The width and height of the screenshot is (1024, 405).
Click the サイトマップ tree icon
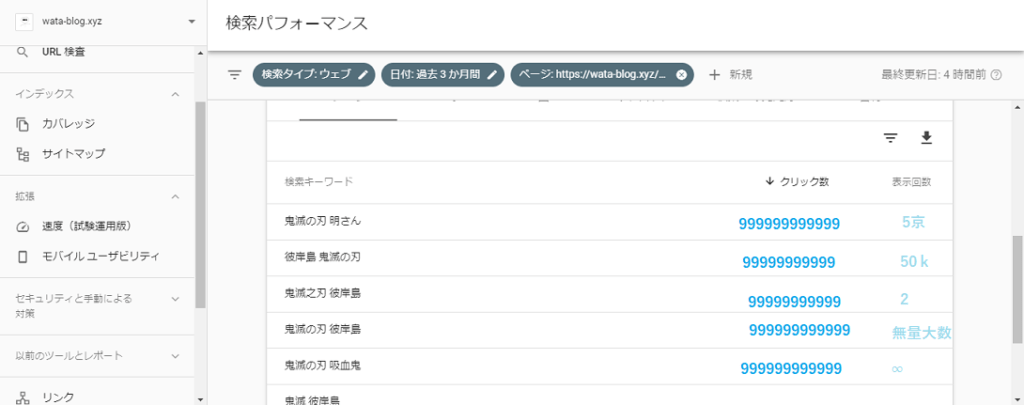point(23,154)
